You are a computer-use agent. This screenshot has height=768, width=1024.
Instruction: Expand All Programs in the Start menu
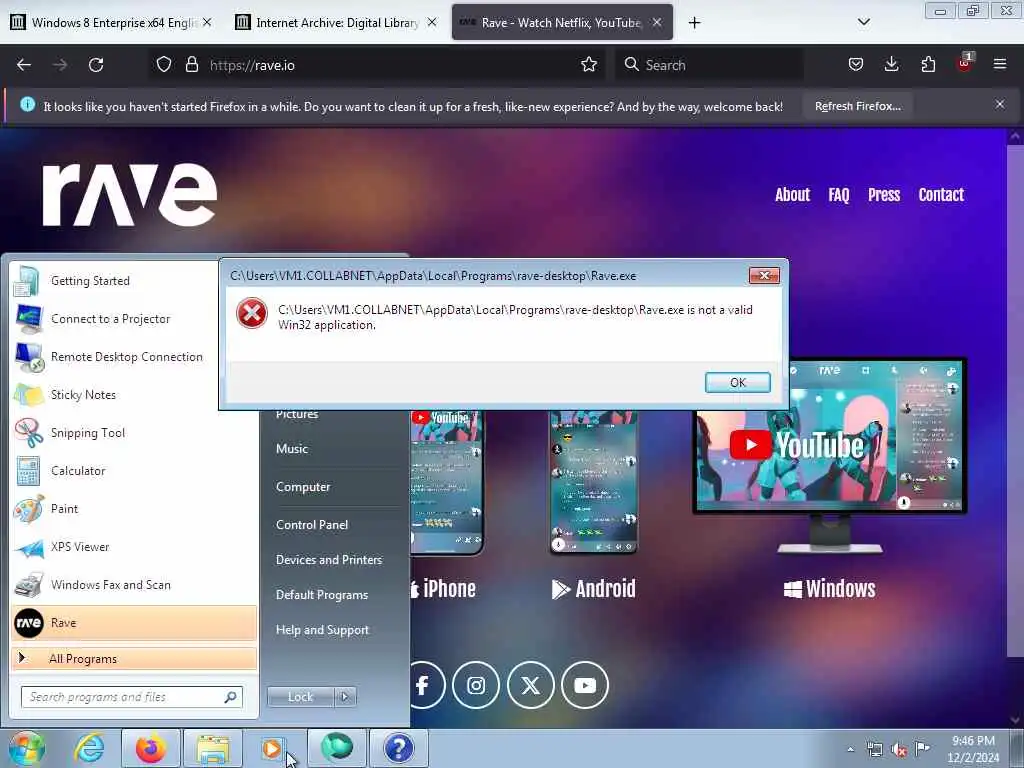(134, 658)
